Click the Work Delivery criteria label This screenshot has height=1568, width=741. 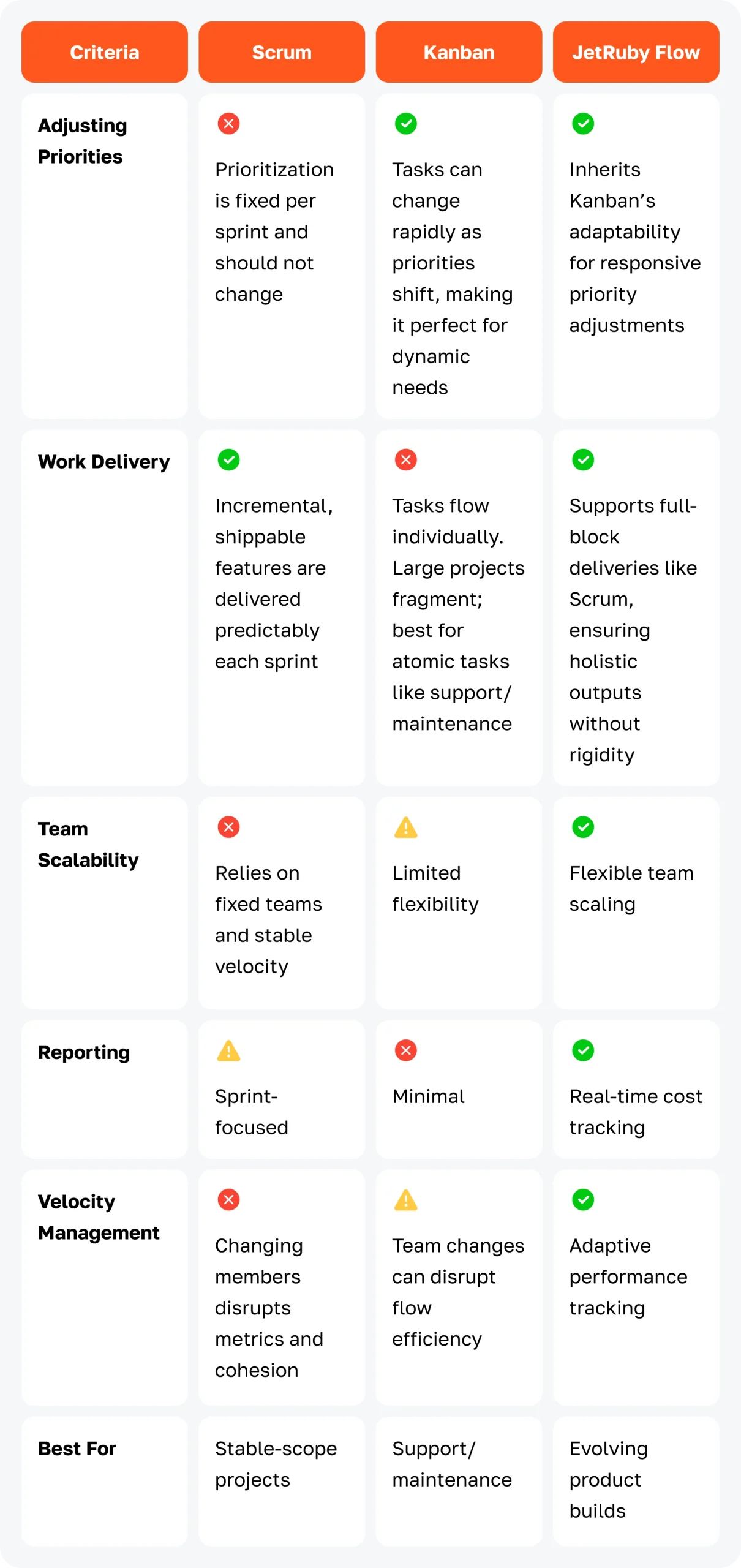point(103,462)
